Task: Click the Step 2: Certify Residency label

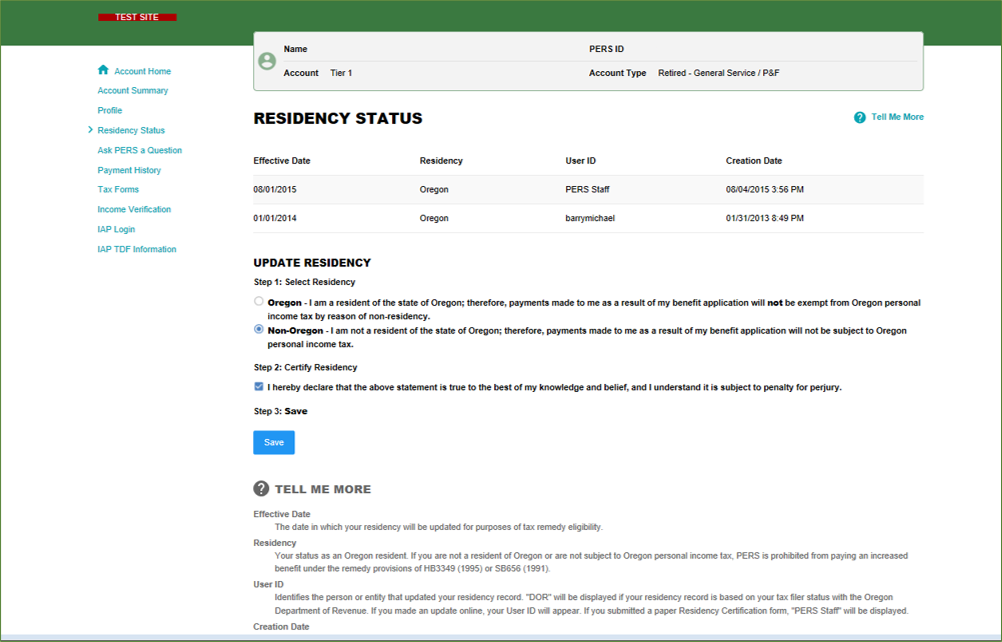Action: [305, 368]
